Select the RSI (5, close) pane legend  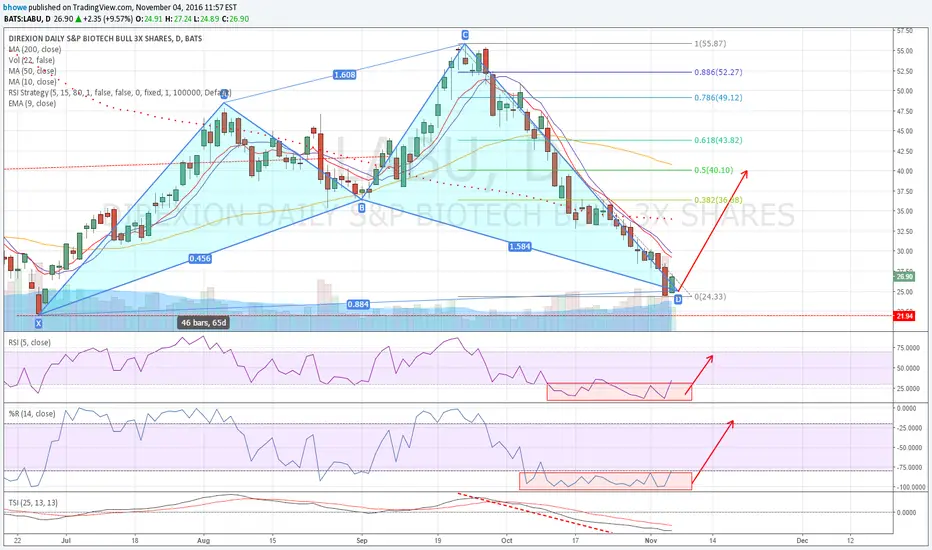(x=30, y=342)
